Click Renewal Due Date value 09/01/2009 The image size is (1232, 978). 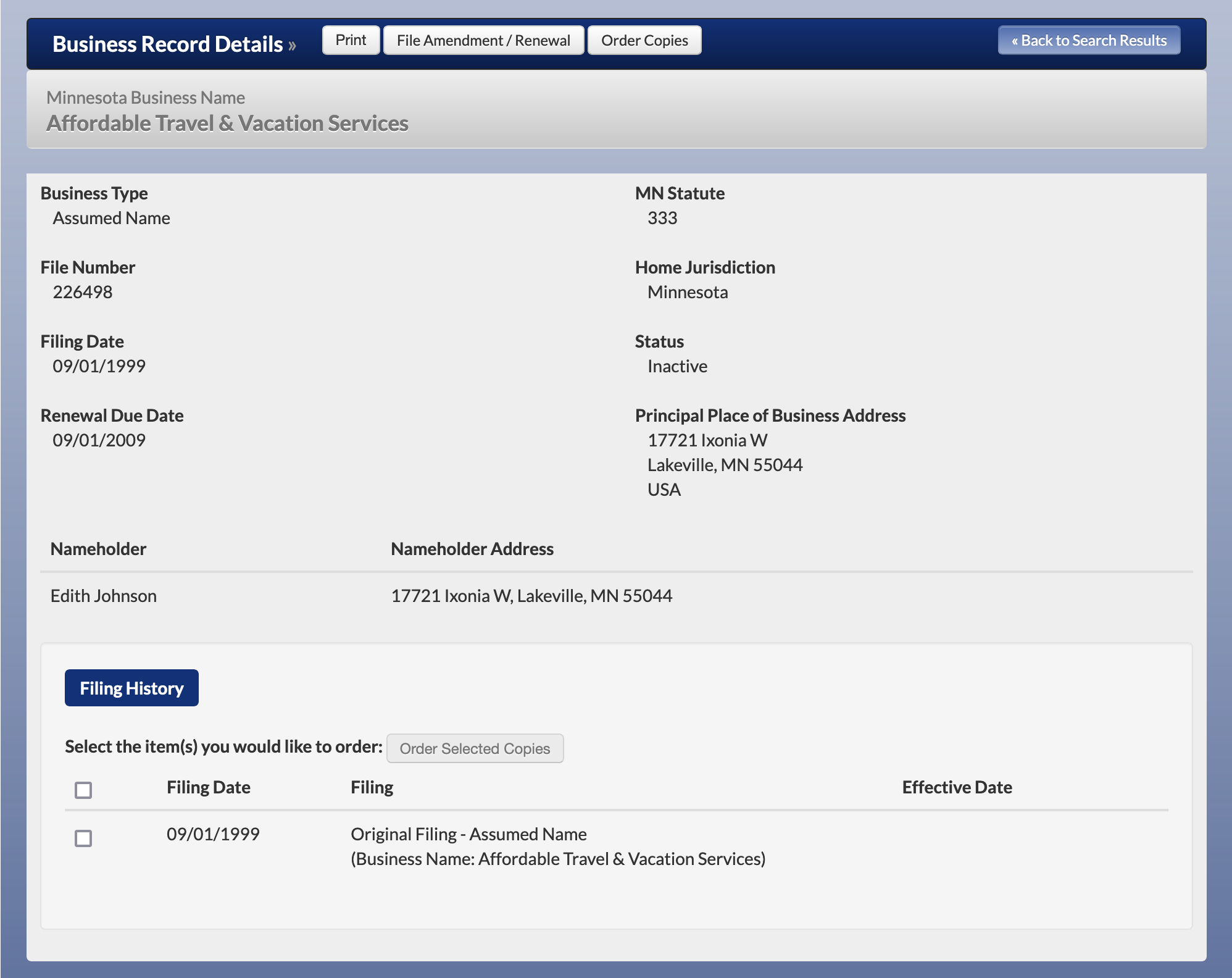pyautogui.click(x=99, y=440)
